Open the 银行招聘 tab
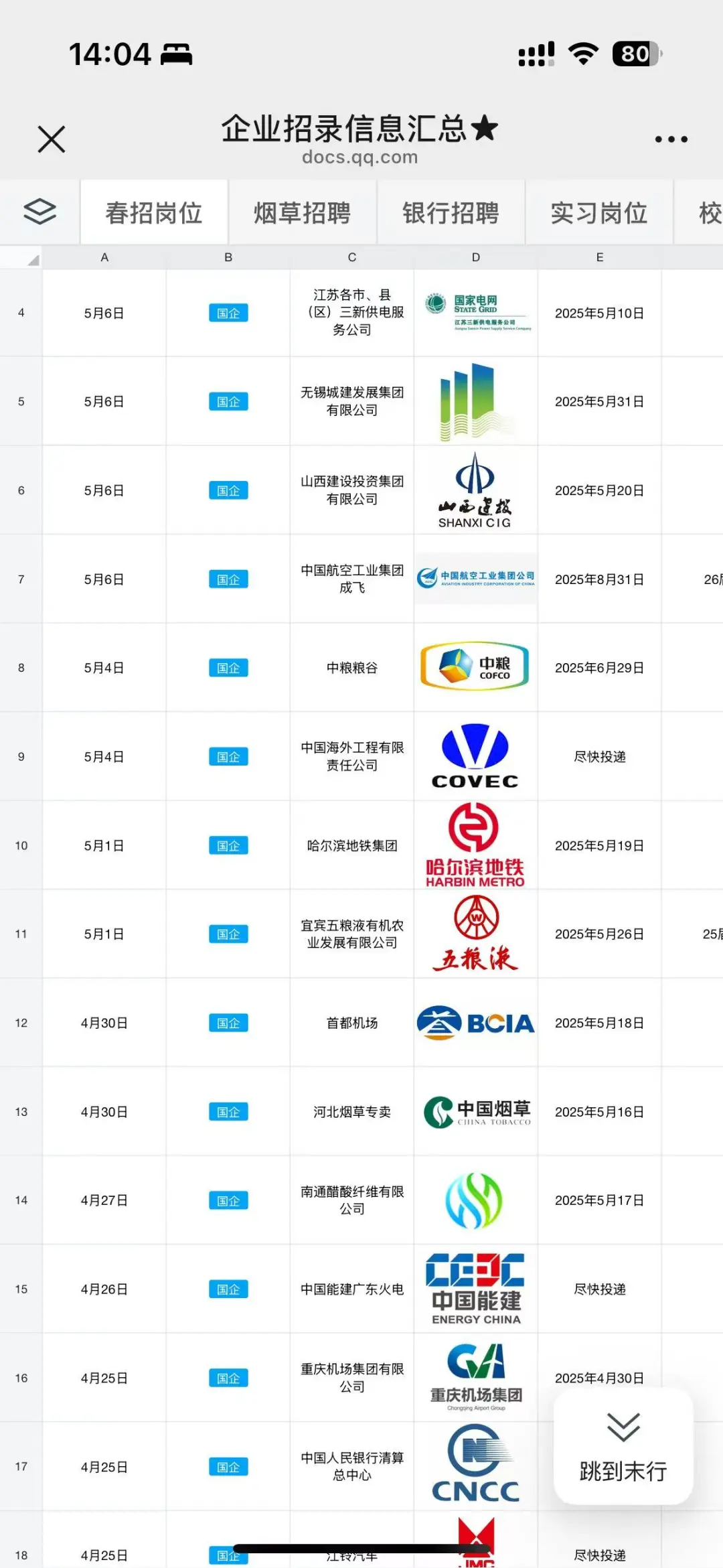 (x=451, y=212)
